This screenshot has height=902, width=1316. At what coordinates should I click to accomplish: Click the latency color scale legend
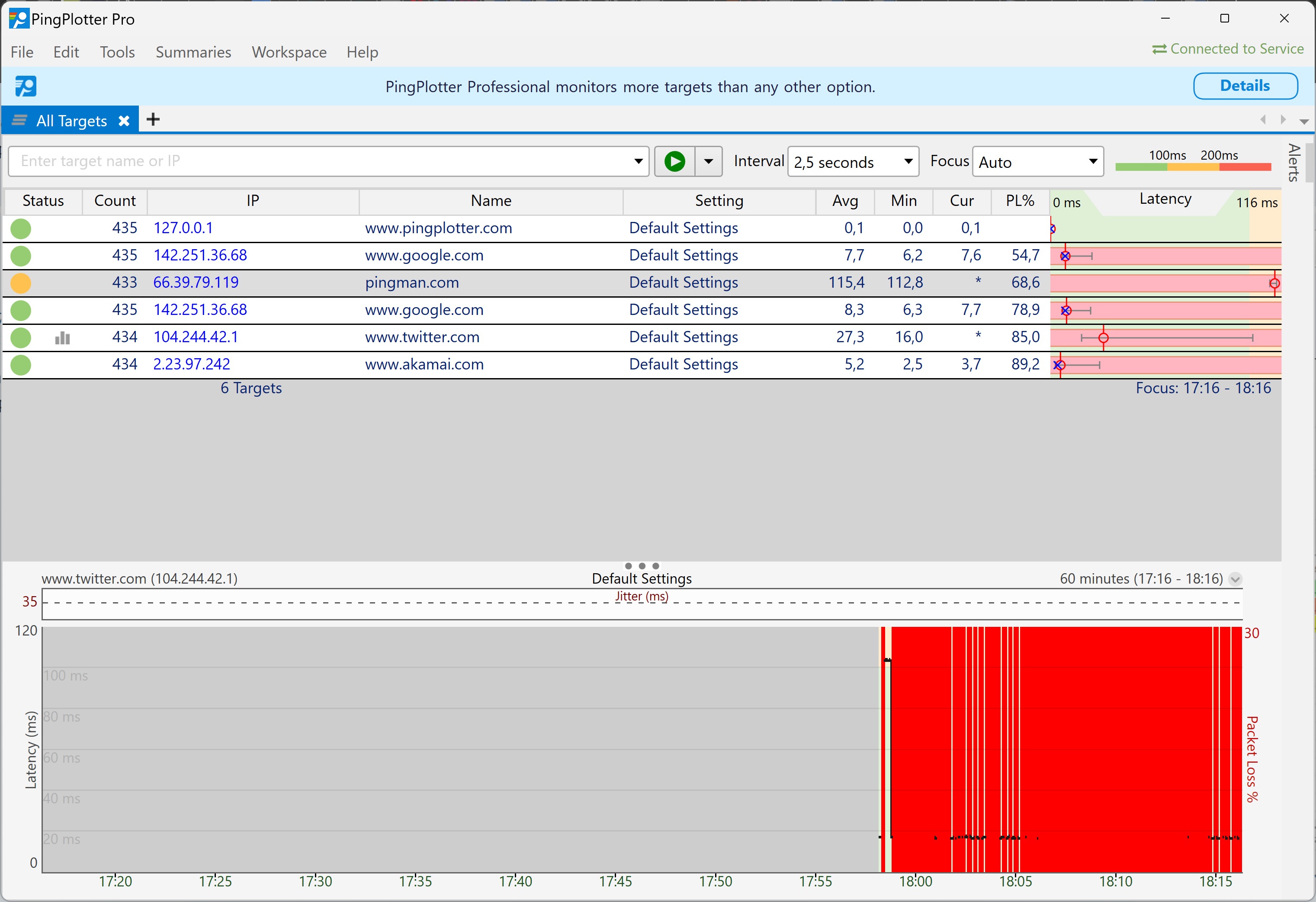point(1193,160)
